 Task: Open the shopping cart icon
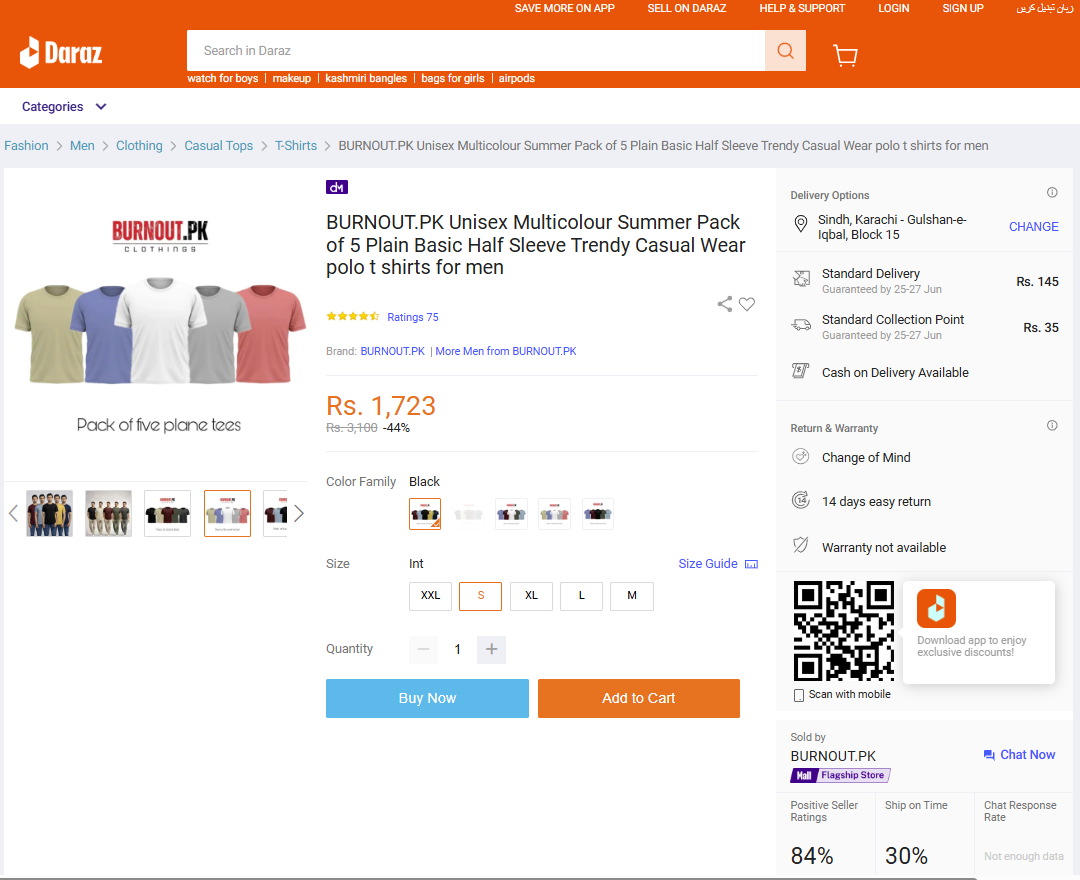pyautogui.click(x=845, y=54)
